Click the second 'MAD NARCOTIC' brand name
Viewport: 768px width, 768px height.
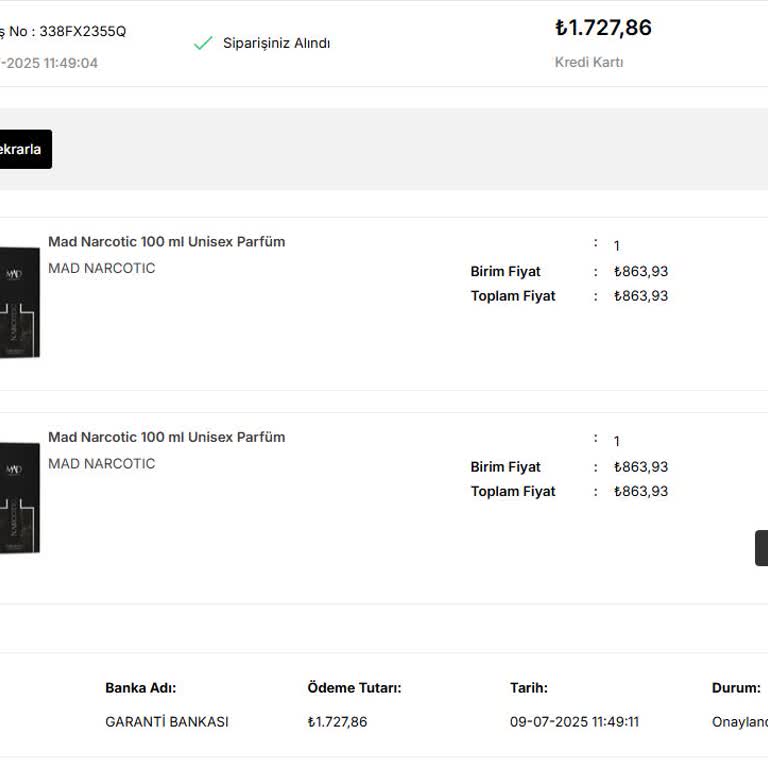pyautogui.click(x=102, y=463)
